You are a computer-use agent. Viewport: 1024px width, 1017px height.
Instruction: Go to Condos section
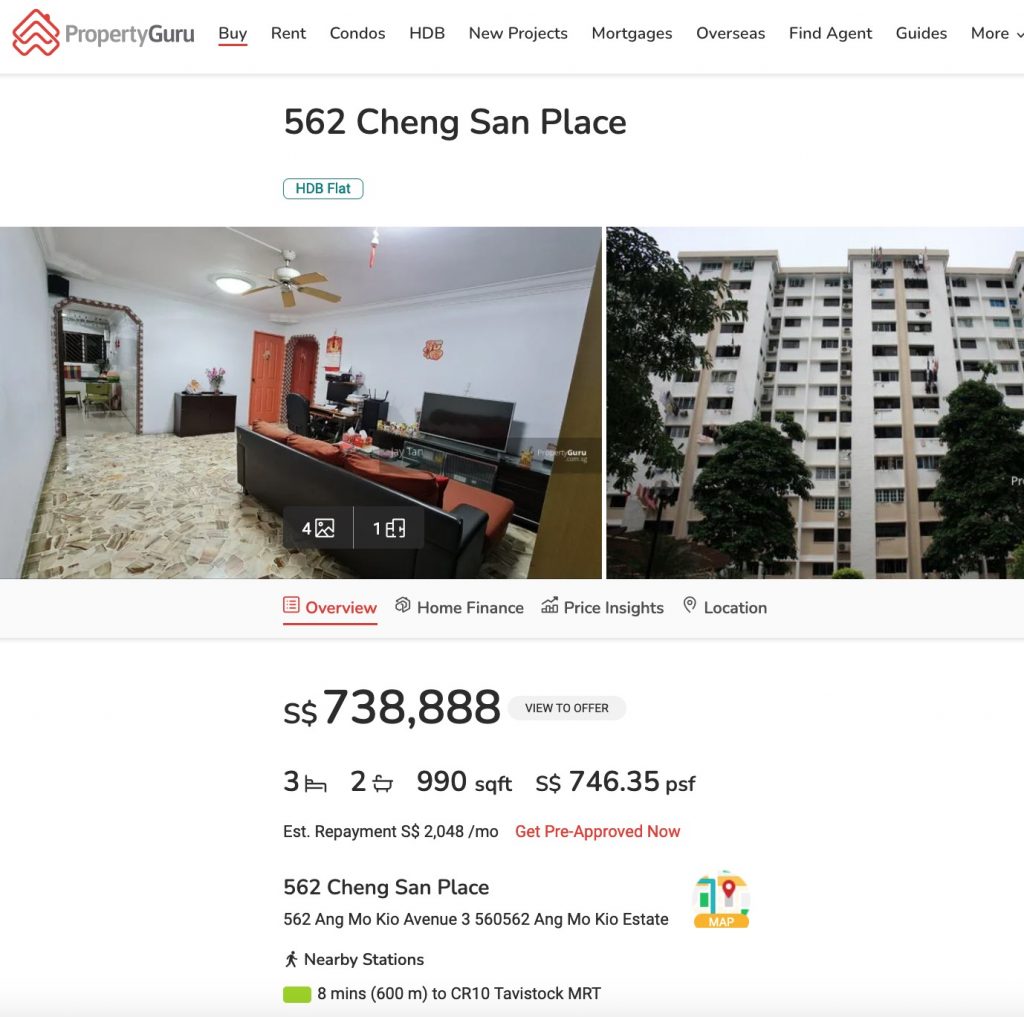pos(357,33)
